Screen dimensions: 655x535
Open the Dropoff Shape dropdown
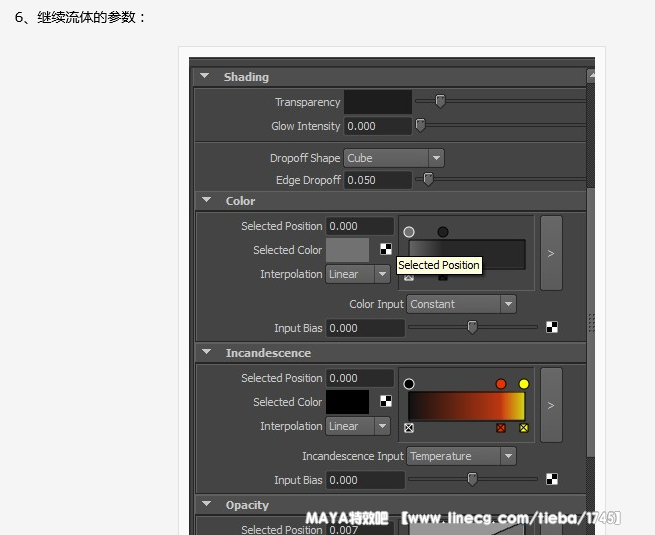pyautogui.click(x=394, y=158)
